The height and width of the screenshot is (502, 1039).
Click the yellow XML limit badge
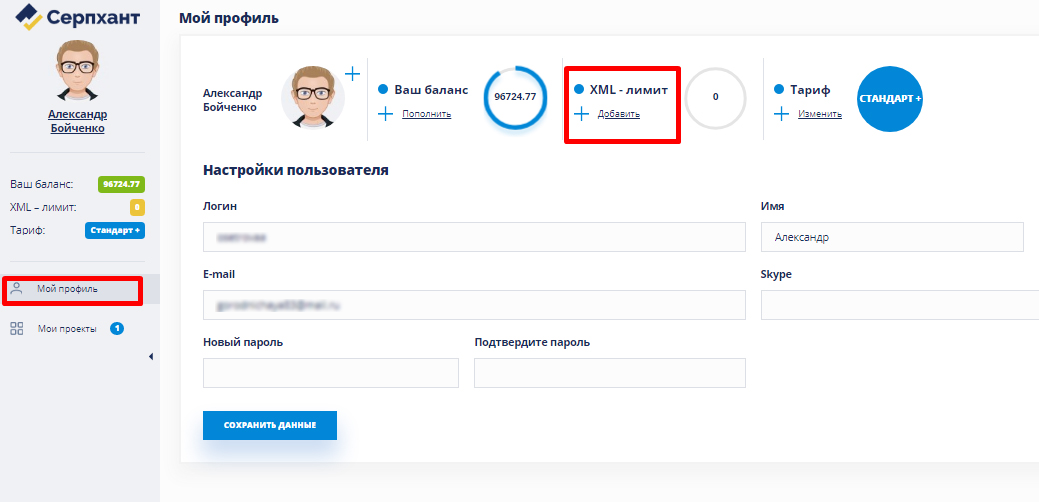tap(137, 207)
